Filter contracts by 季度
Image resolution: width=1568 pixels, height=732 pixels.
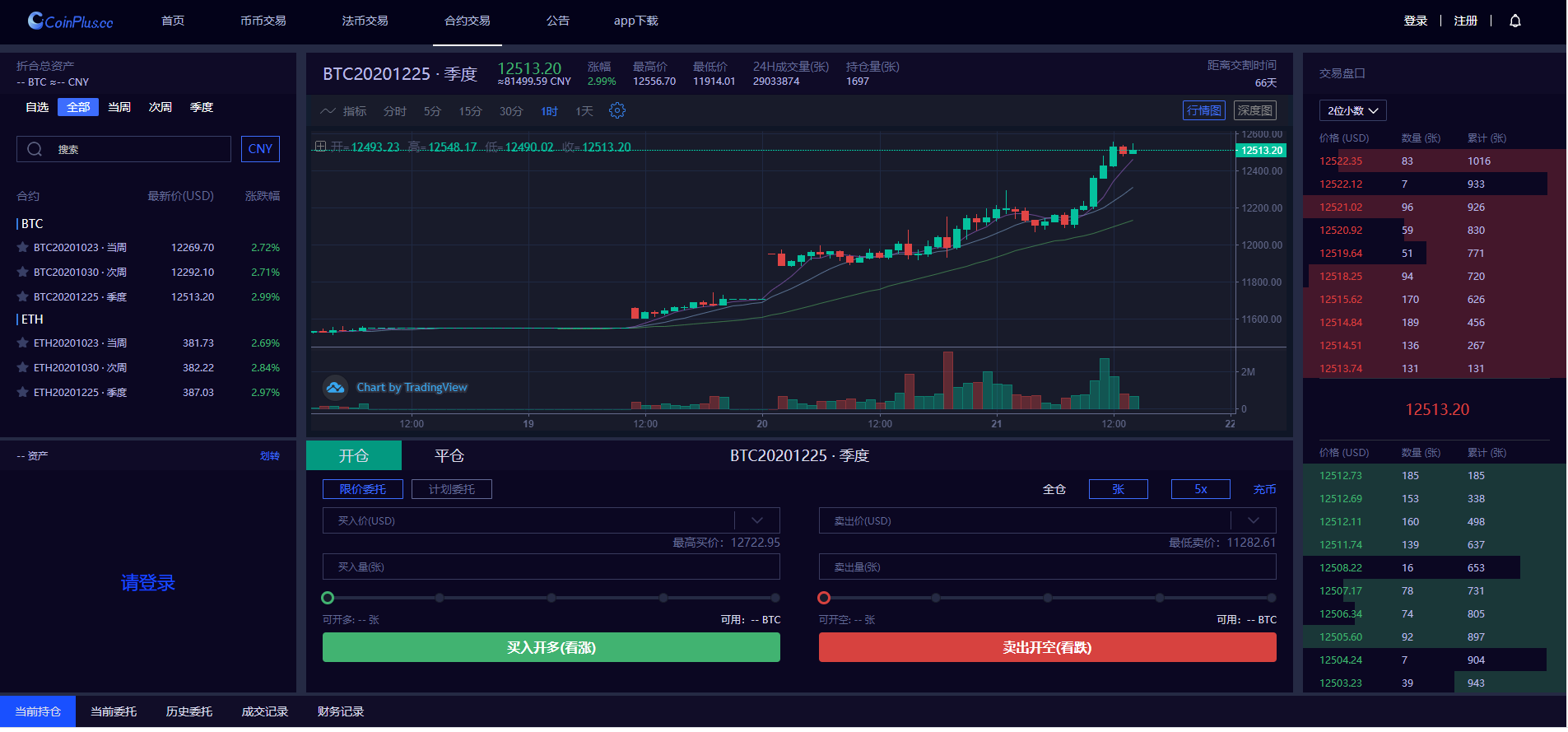(202, 107)
